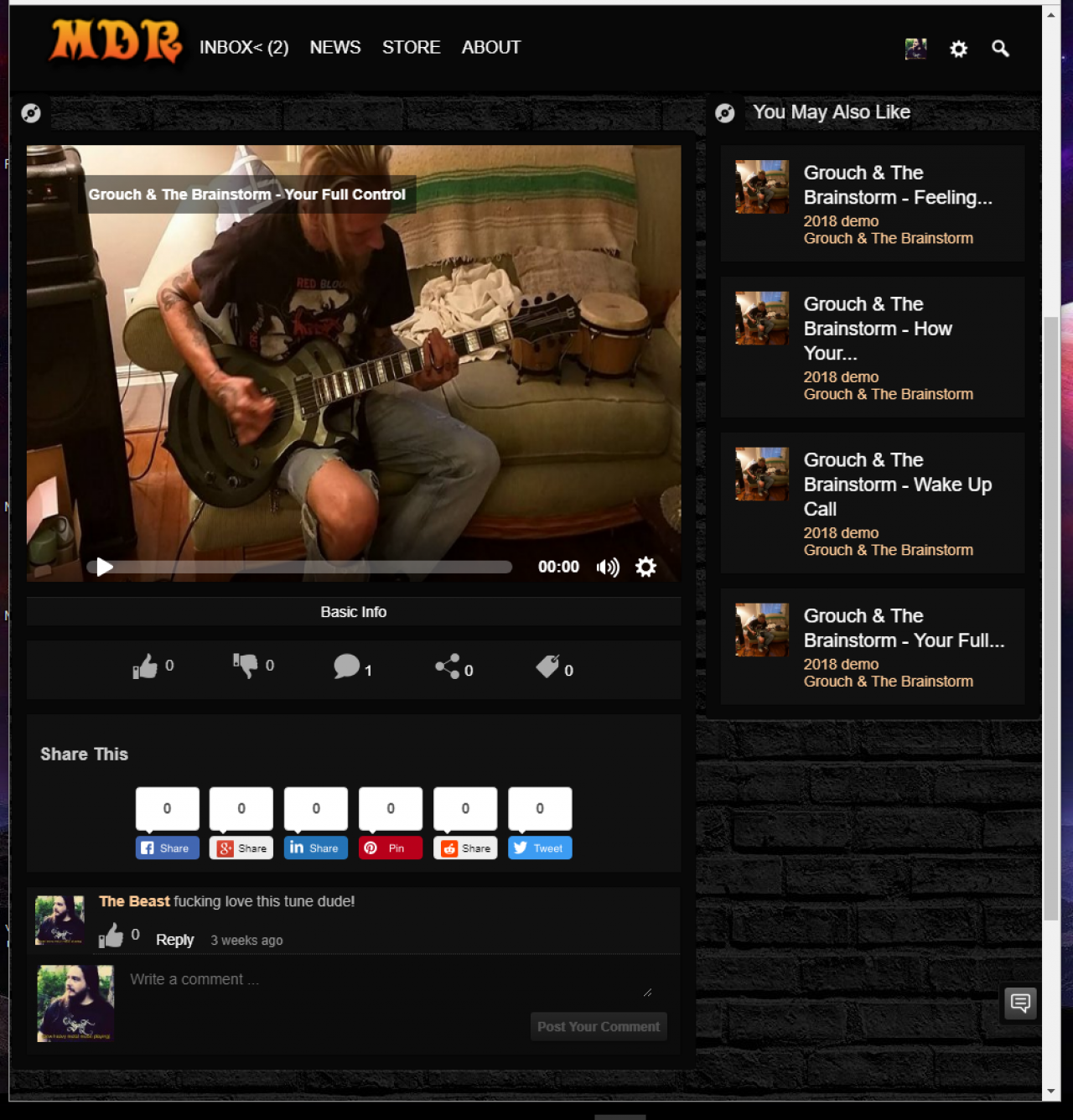Image resolution: width=1073 pixels, height=1120 pixels.
Task: Click the share count icon
Action: 448,666
